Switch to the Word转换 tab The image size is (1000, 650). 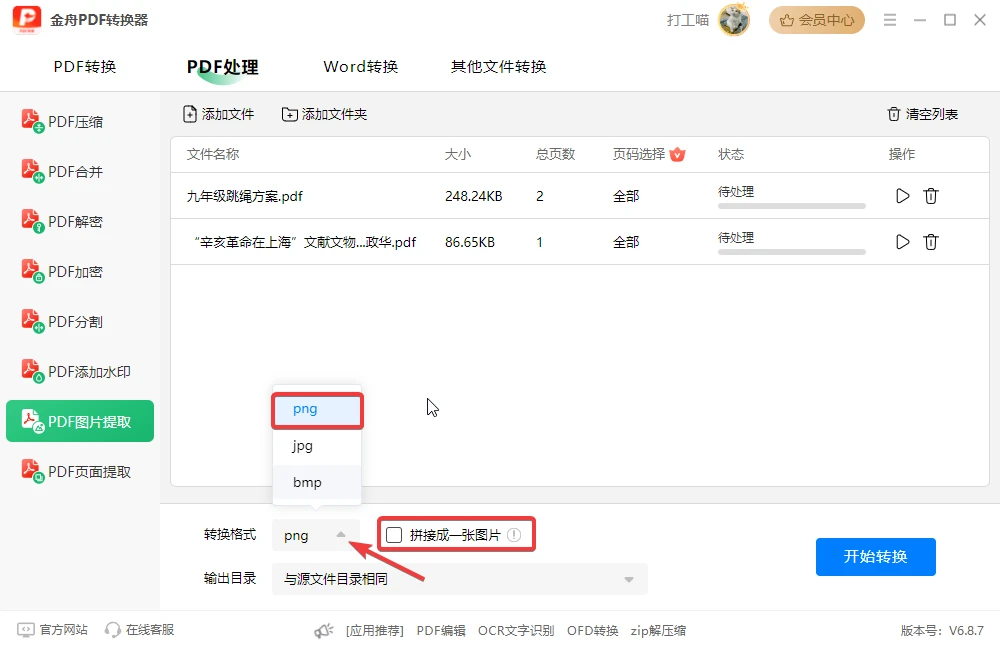(x=360, y=66)
